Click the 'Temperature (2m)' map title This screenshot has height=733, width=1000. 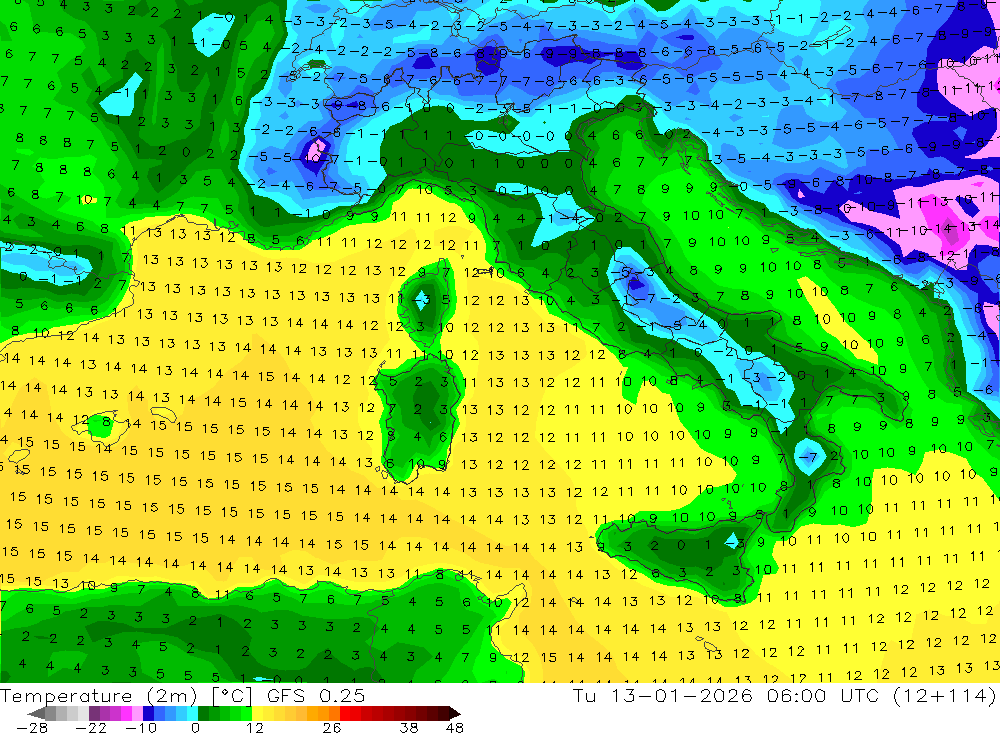[x=99, y=696]
